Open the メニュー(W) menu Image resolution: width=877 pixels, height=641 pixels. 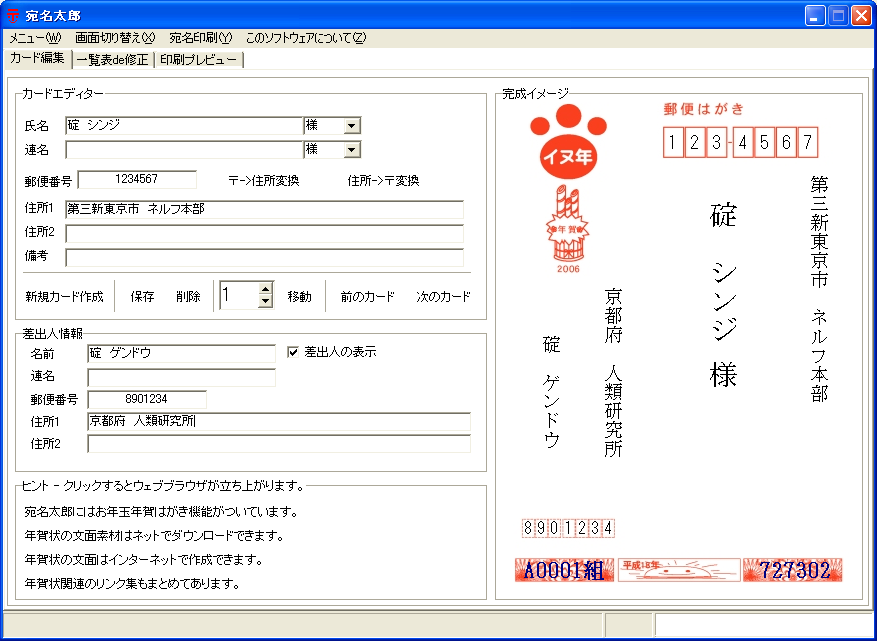pos(35,38)
